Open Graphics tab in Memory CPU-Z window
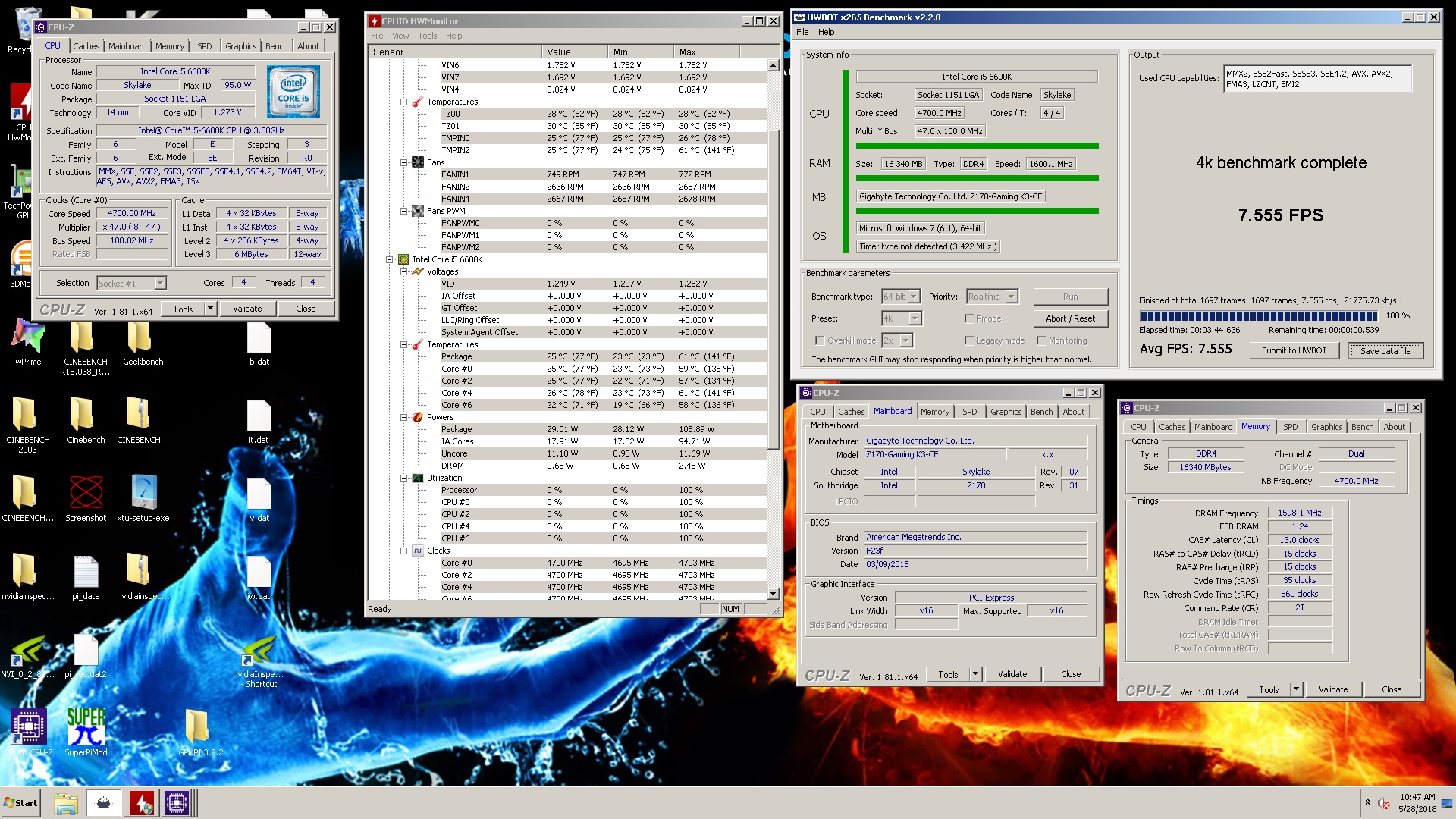Image resolution: width=1456 pixels, height=819 pixels. [1326, 427]
